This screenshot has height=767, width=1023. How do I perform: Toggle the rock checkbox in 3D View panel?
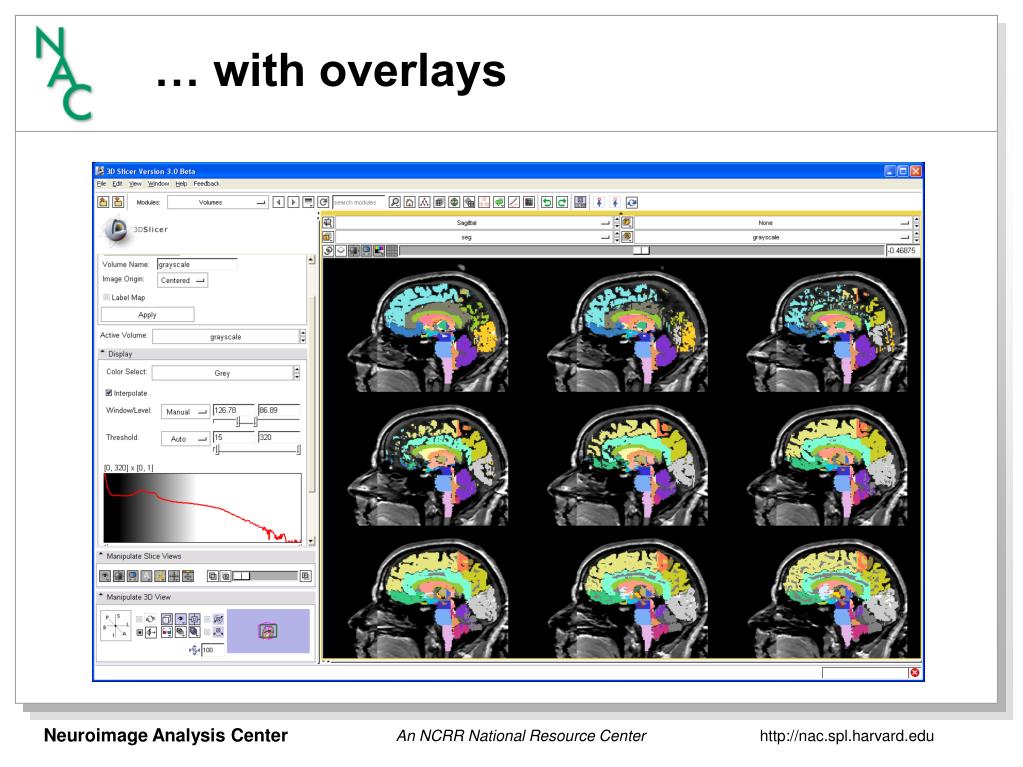(140, 632)
